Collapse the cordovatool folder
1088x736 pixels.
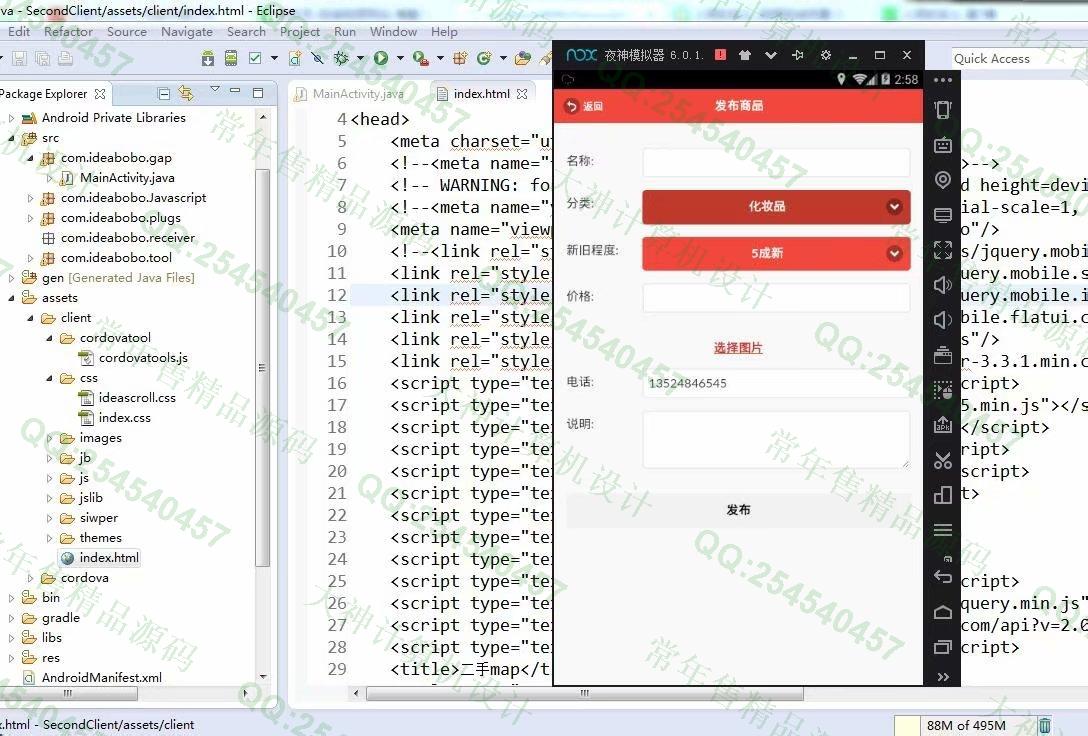click(49, 339)
